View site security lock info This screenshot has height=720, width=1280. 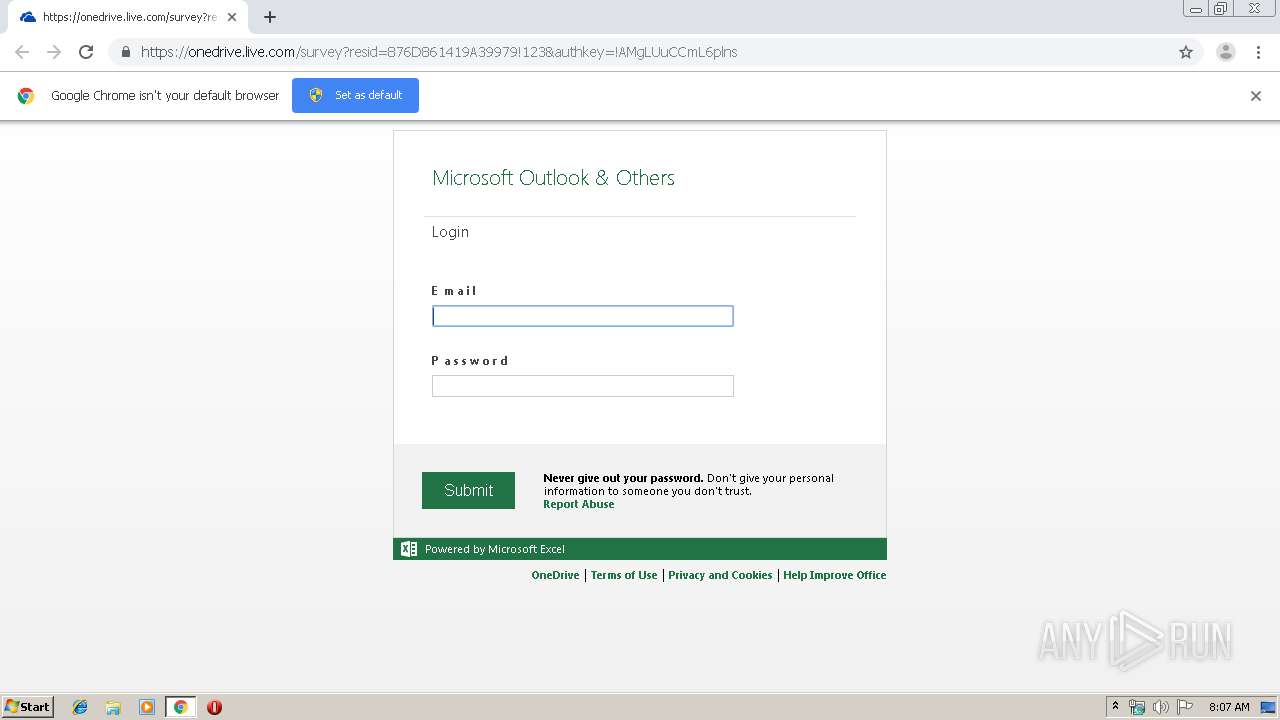(x=125, y=52)
